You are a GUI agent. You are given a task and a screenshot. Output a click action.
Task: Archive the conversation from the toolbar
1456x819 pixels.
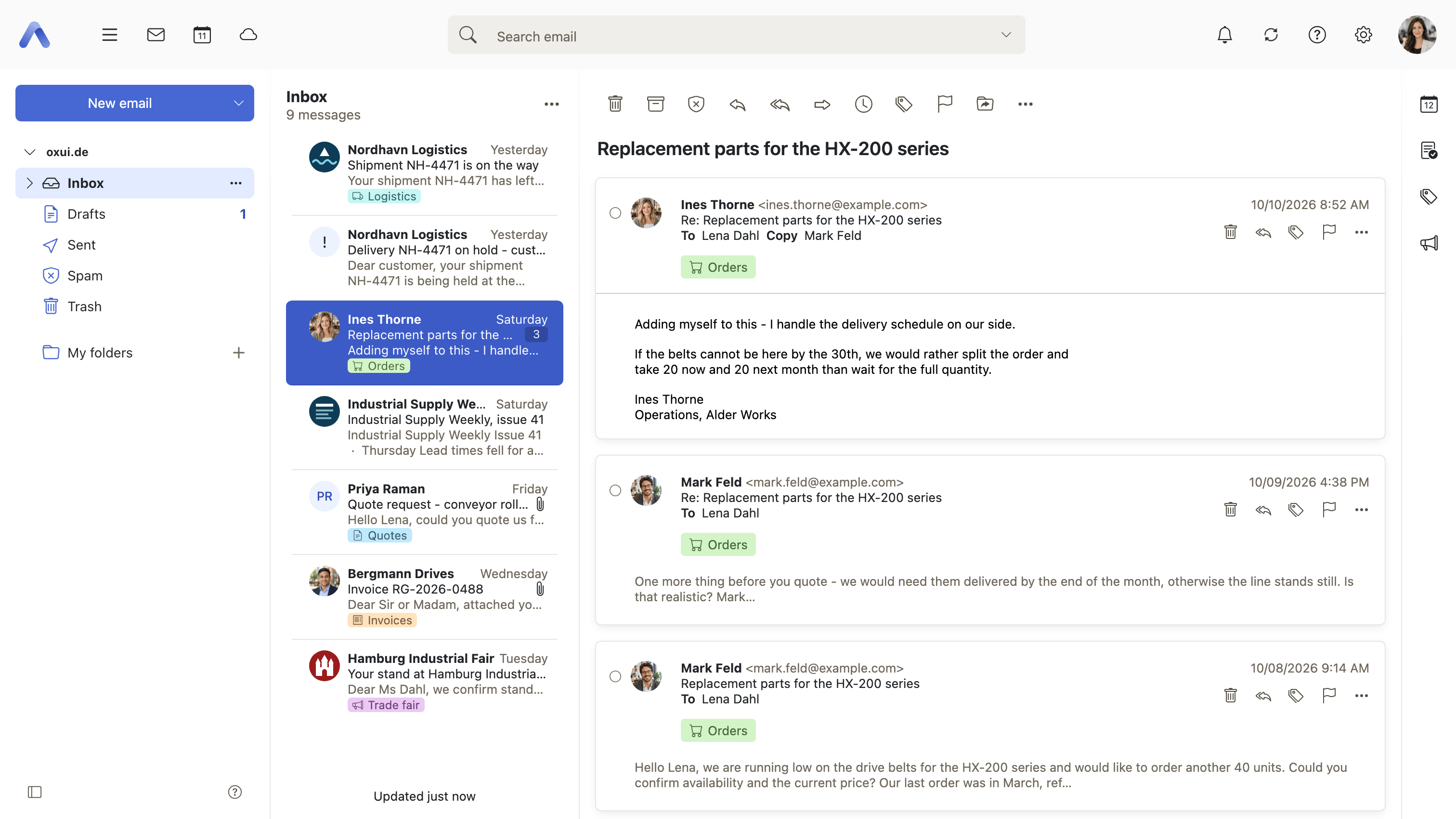pyautogui.click(x=656, y=104)
